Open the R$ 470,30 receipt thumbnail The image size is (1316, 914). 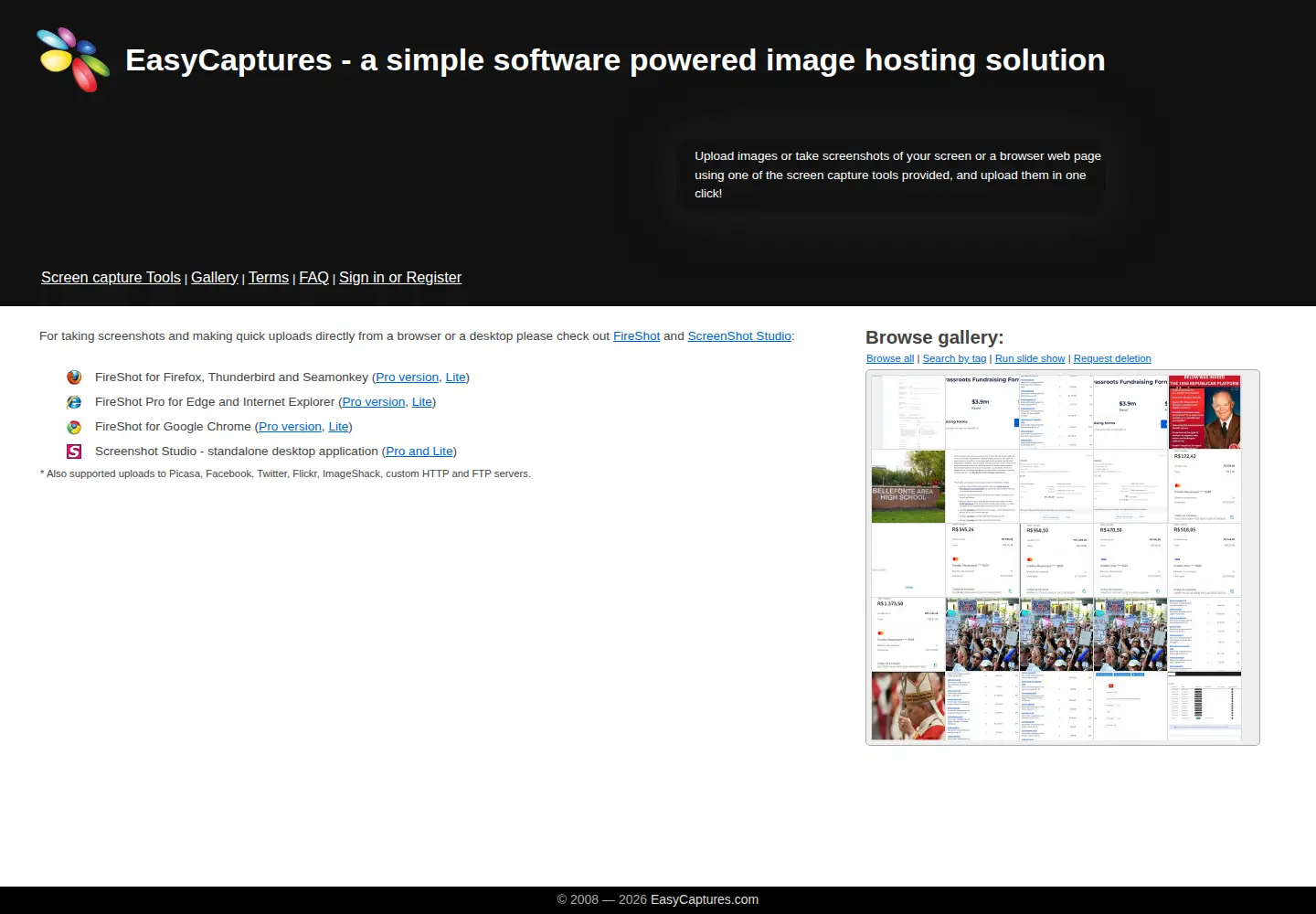[x=1130, y=560]
